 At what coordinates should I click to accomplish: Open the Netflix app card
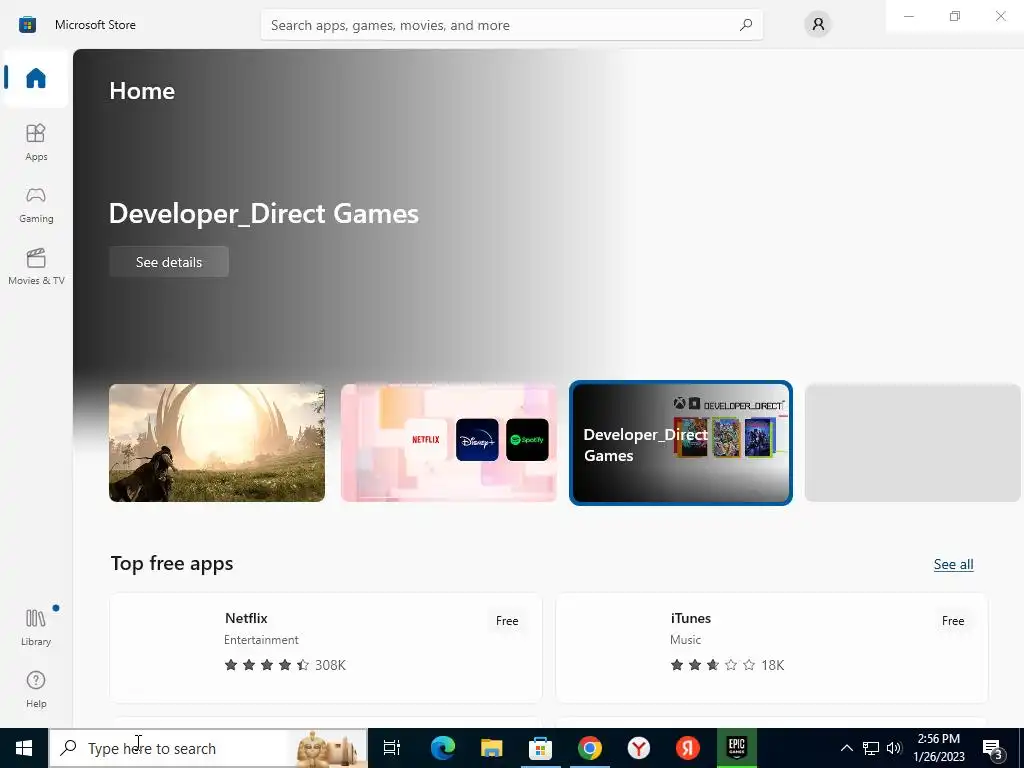(326, 648)
